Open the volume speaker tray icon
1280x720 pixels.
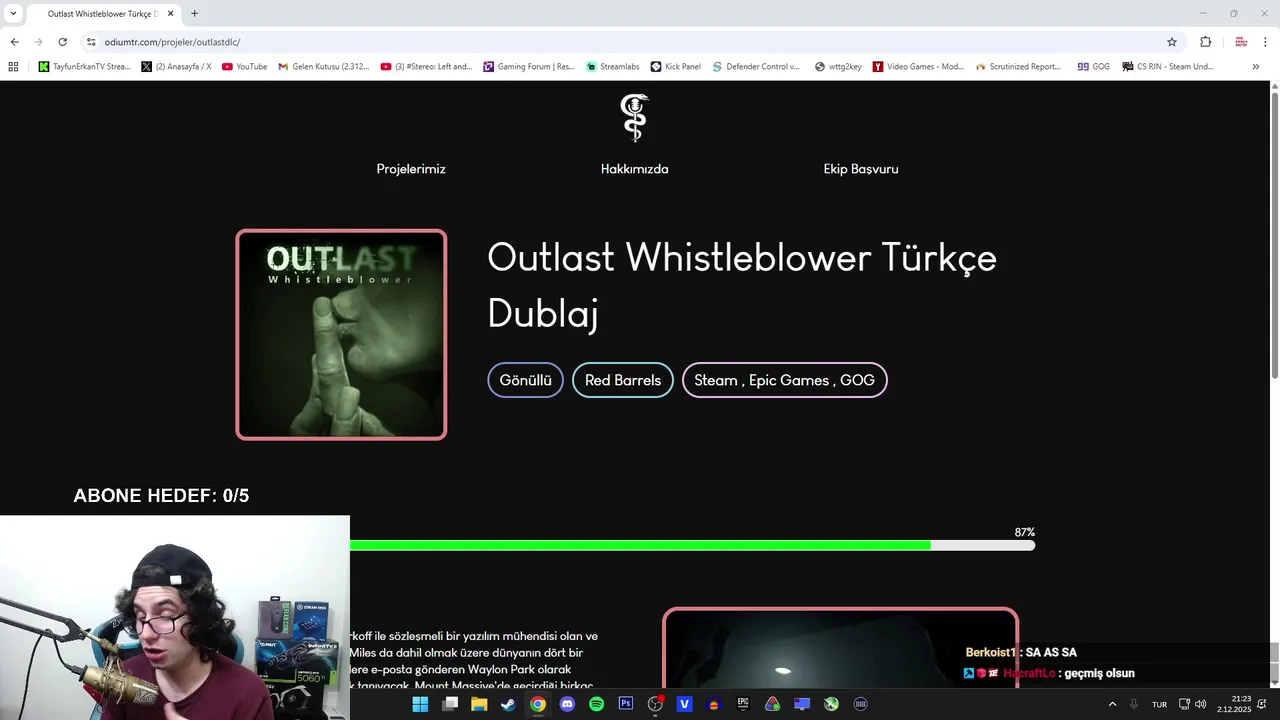[1200, 704]
